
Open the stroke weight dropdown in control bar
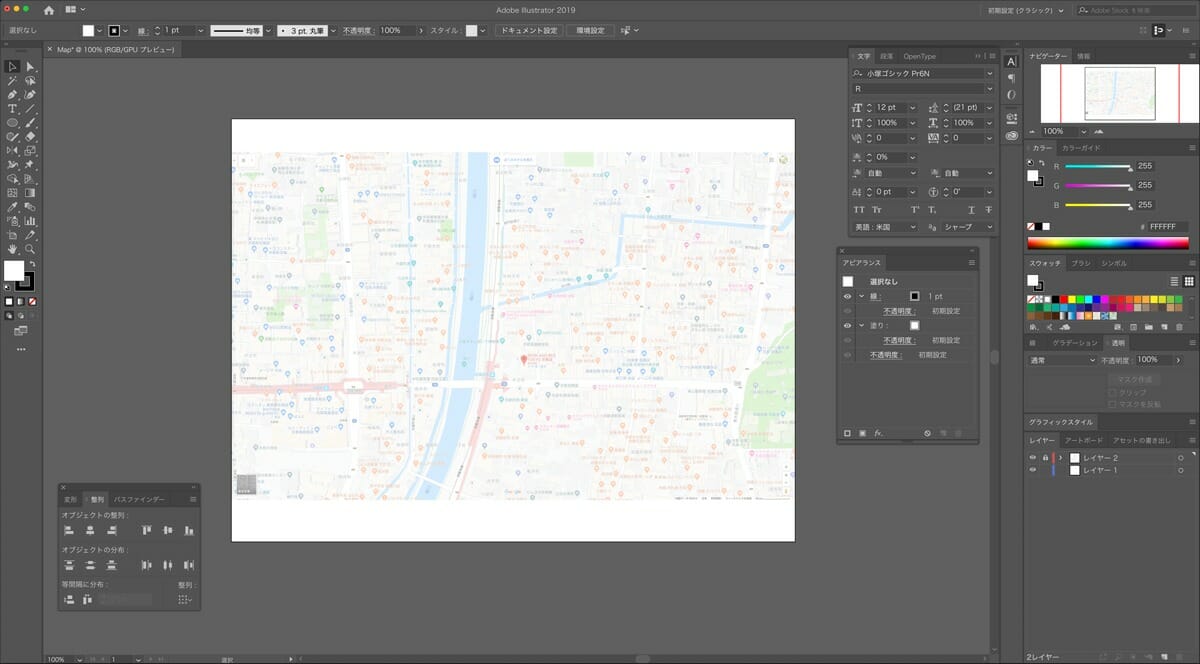(199, 31)
